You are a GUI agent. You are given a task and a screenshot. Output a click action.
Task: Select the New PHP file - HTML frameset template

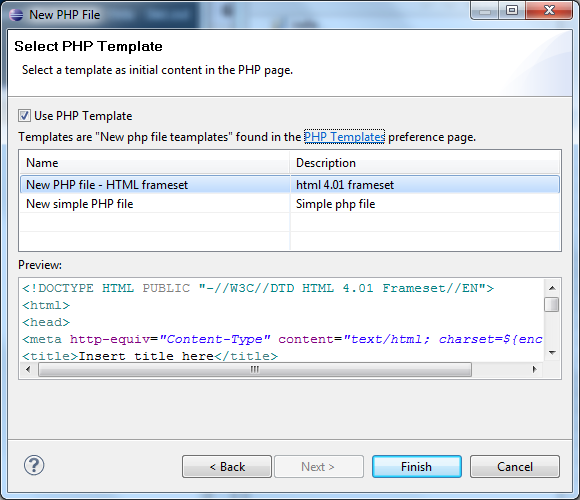pos(290,185)
